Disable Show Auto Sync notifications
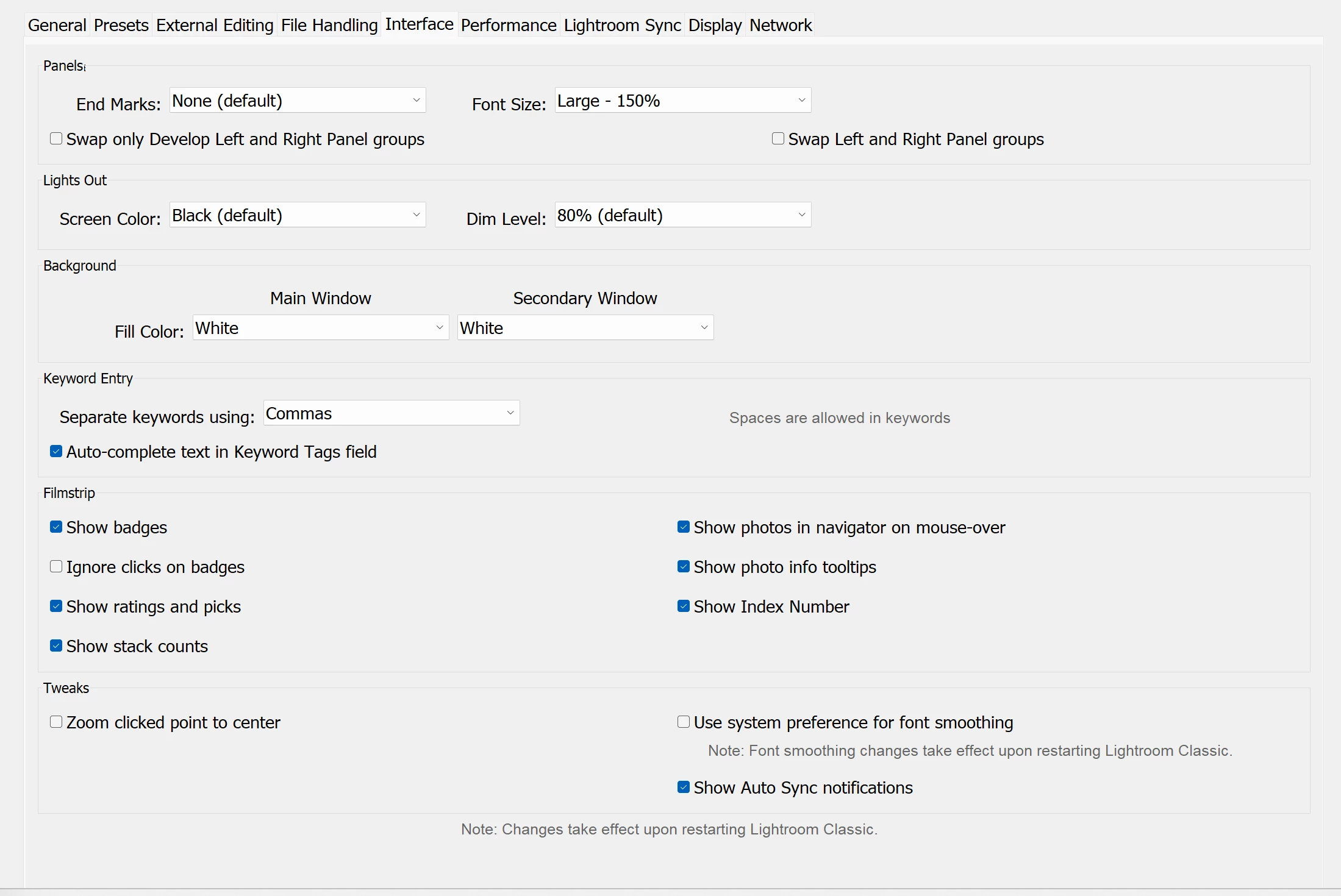The width and height of the screenshot is (1341, 896). point(684,788)
